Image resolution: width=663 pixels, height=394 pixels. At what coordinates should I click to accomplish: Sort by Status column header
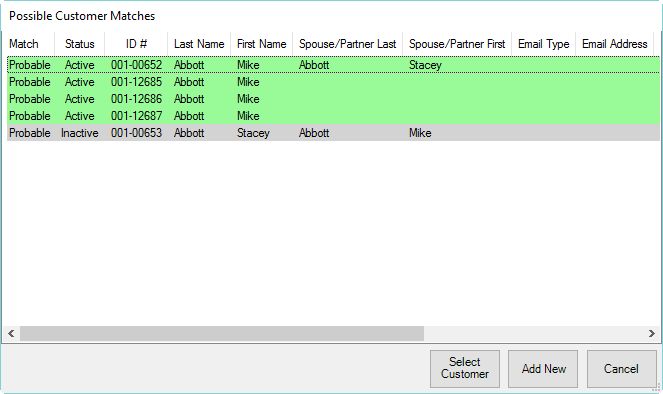click(79, 44)
